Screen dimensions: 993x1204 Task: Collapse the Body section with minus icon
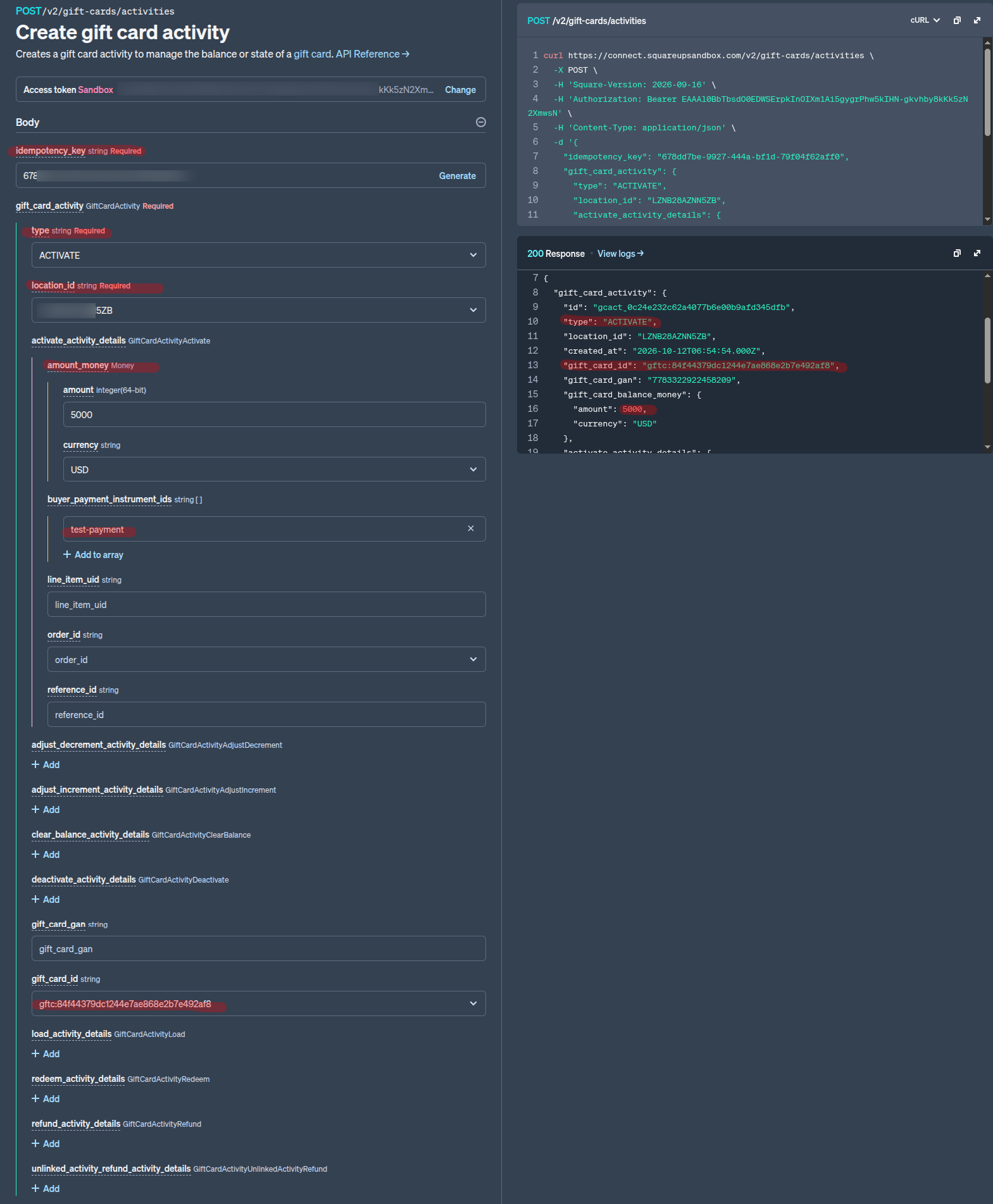[481, 122]
